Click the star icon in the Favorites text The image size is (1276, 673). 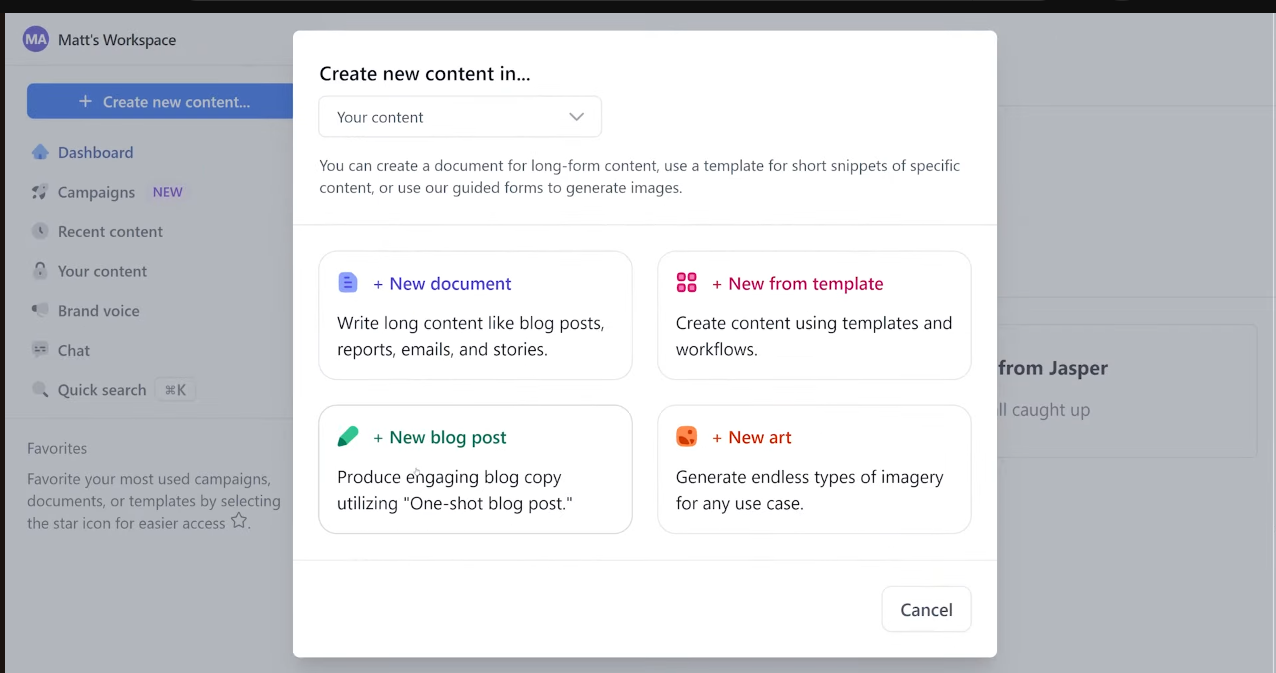tap(238, 520)
